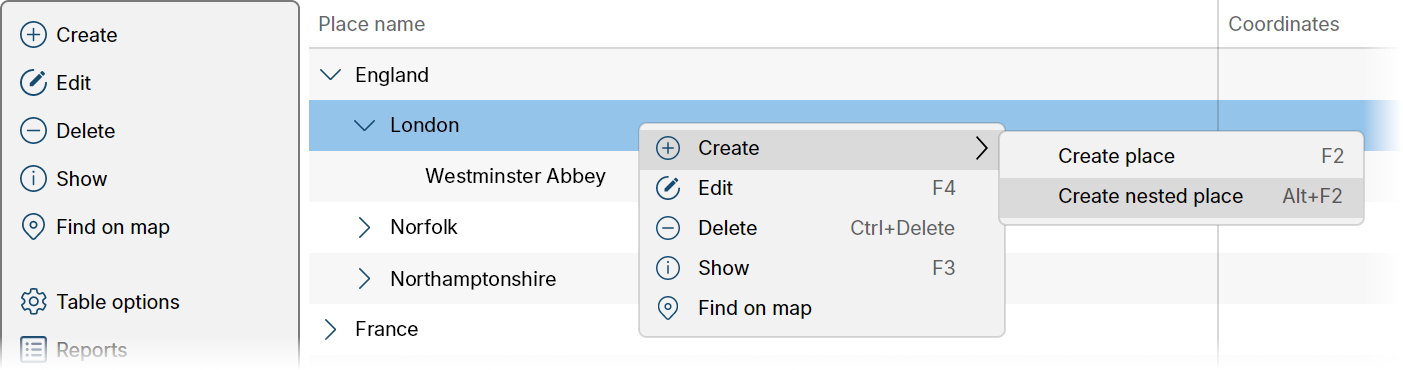Collapse the London tree node
1403x370 pixels.
(x=365, y=125)
